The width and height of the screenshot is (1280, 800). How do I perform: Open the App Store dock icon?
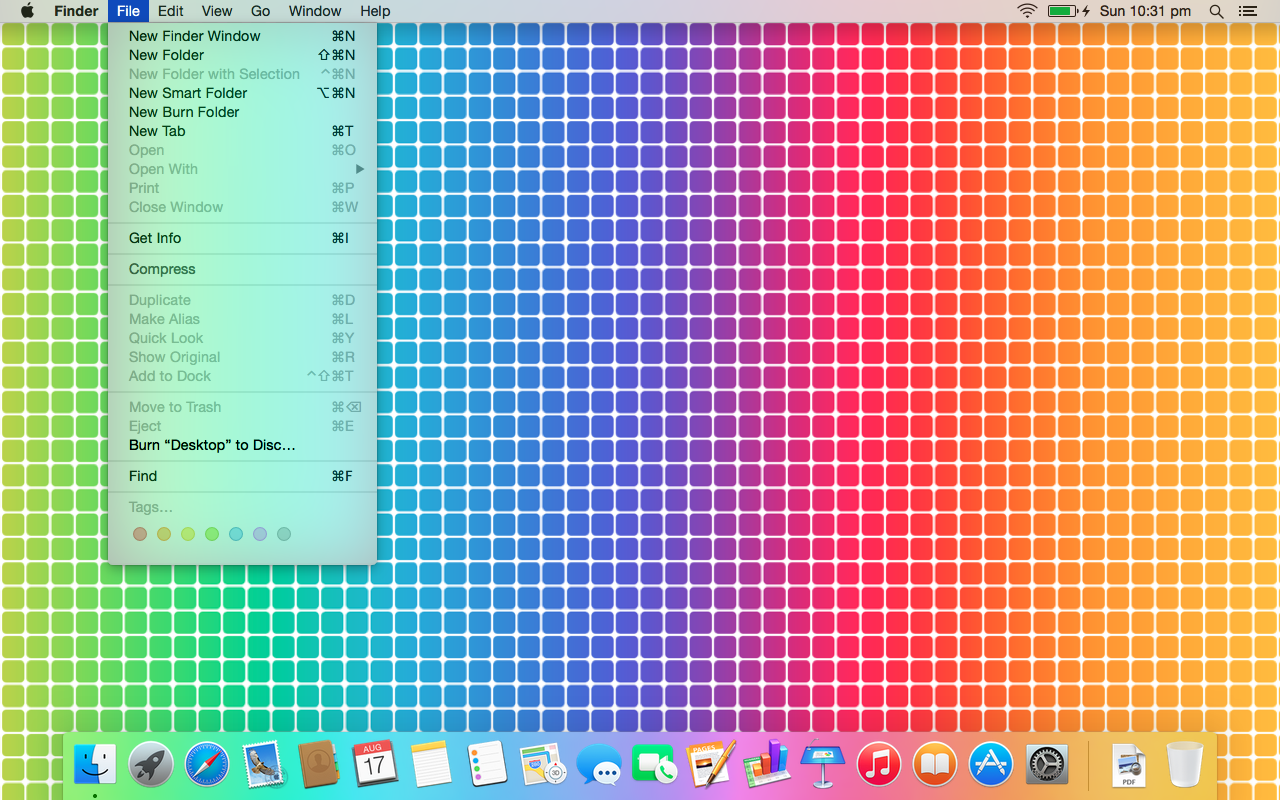tap(991, 766)
